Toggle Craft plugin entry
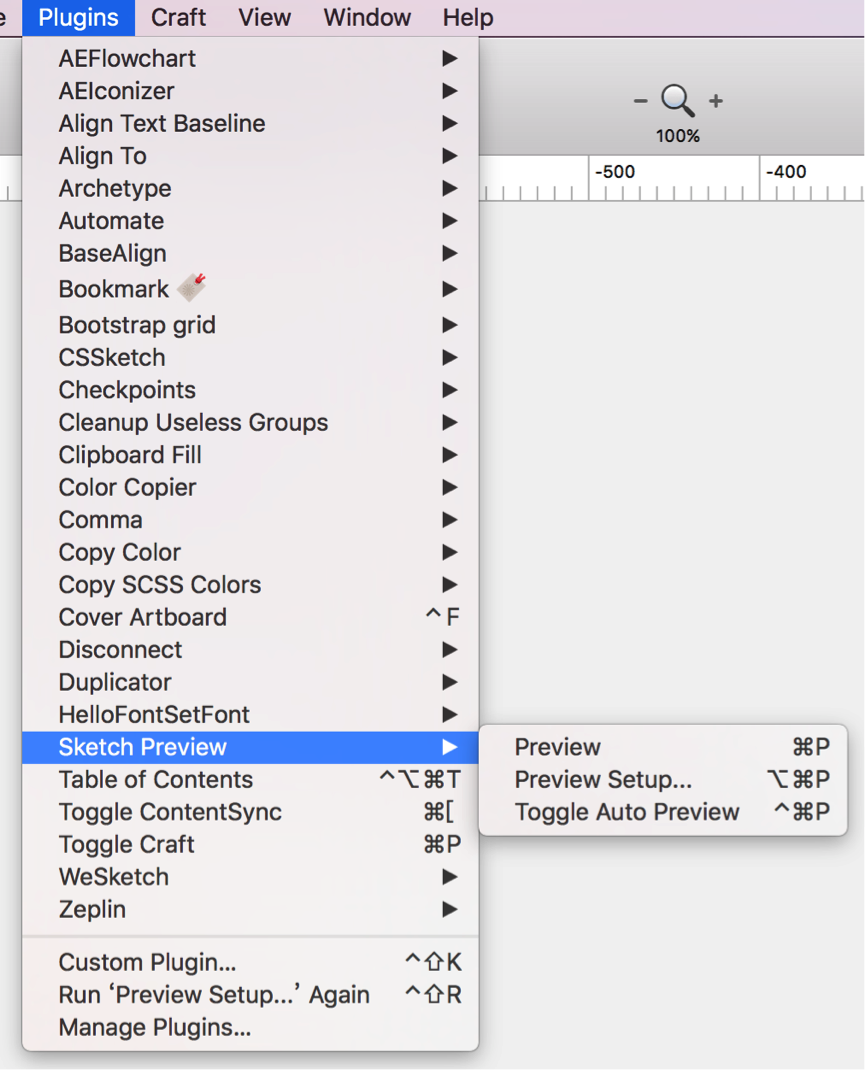This screenshot has width=865, height=1070. click(127, 844)
